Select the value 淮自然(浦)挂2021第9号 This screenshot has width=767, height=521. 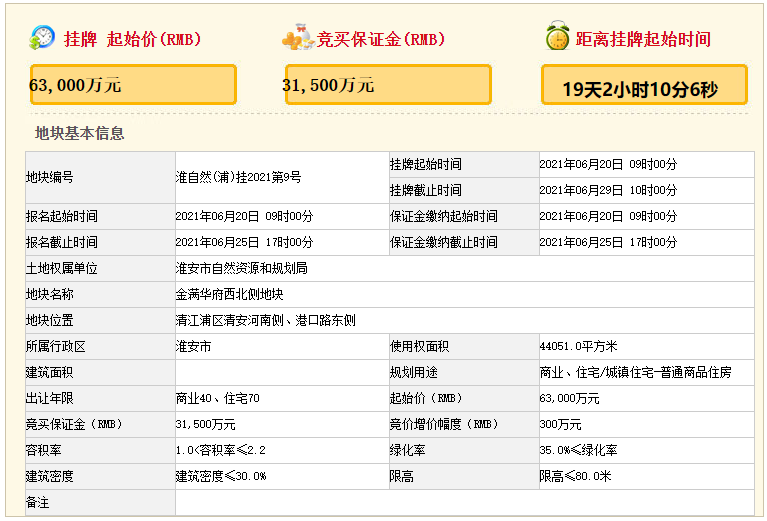point(238,177)
